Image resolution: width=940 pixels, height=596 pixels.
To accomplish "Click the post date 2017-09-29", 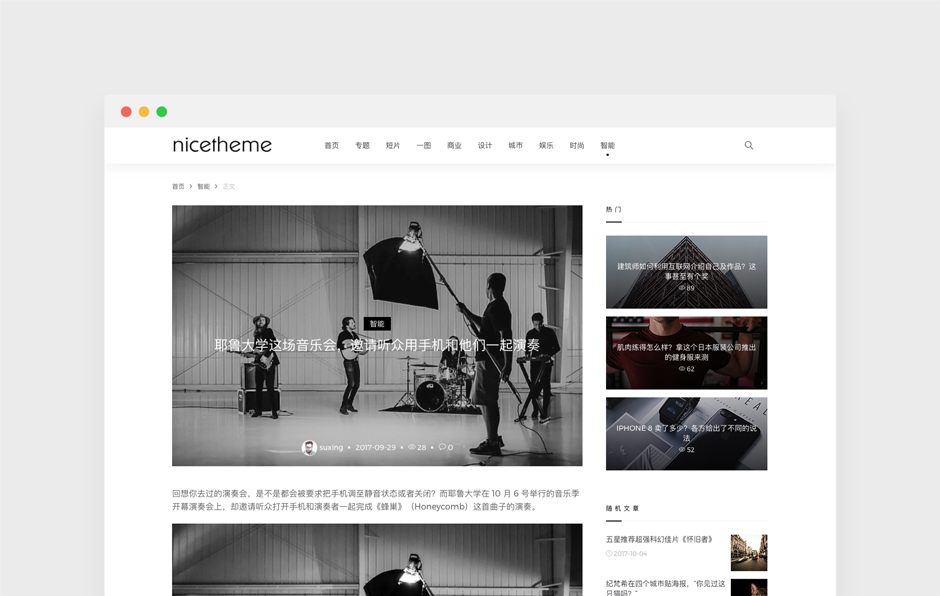I will [375, 447].
